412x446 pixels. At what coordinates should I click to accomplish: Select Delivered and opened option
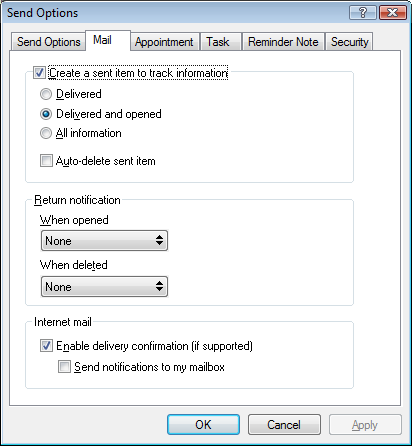(x=46, y=114)
